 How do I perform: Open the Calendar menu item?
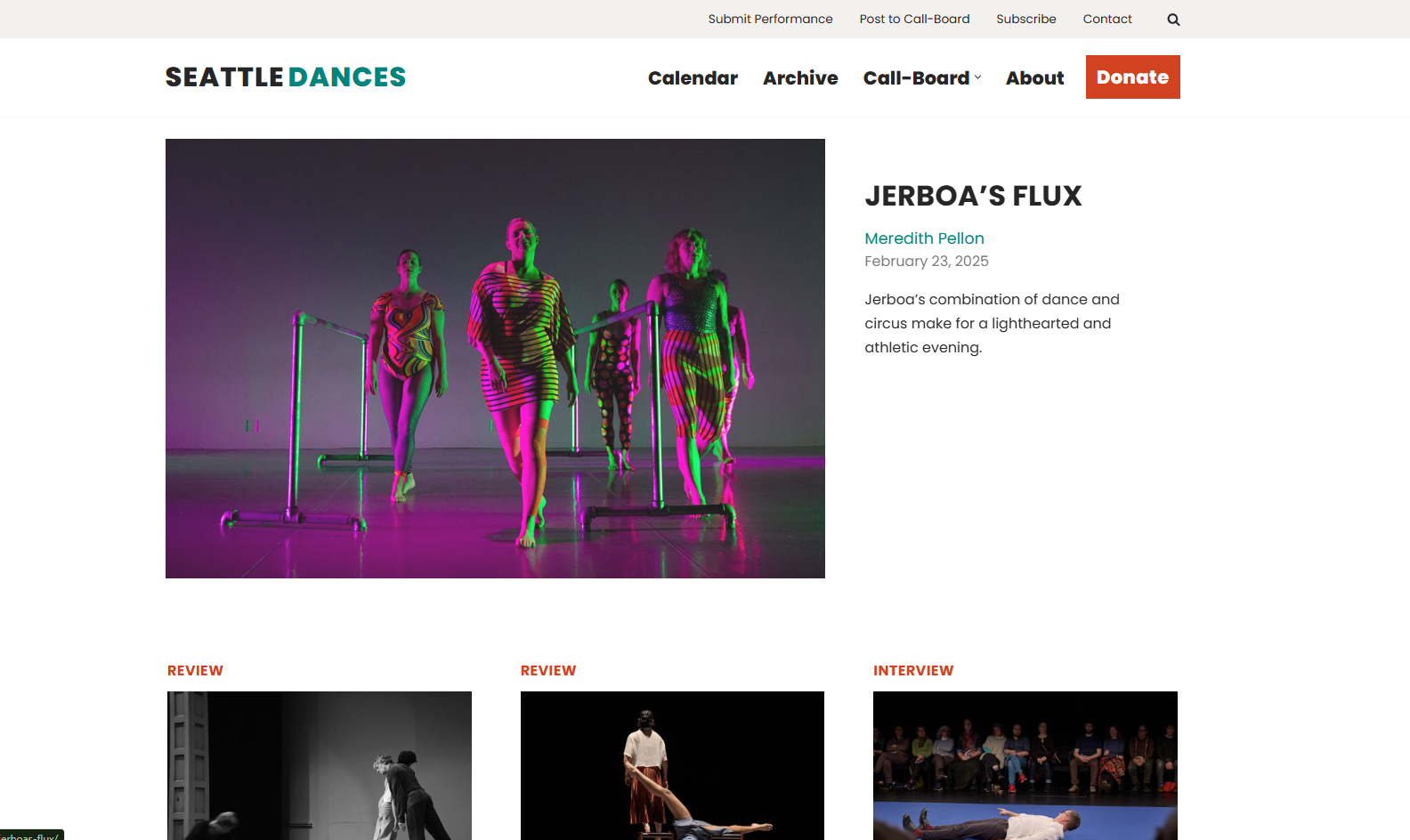tap(693, 78)
